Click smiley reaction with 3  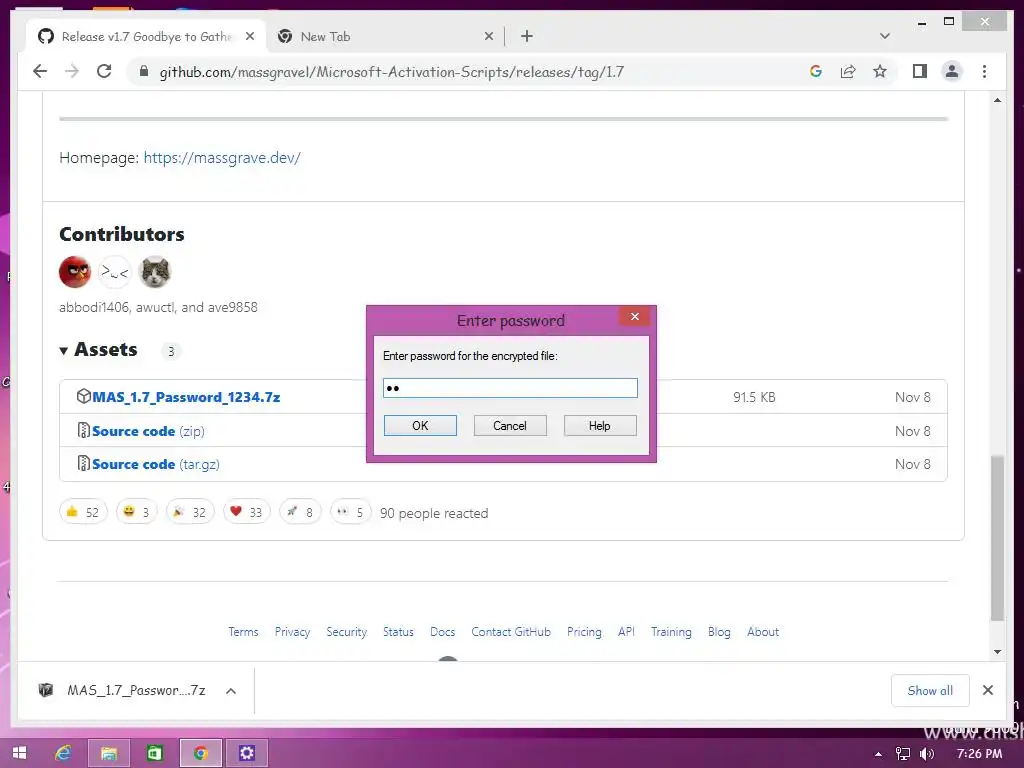[136, 512]
